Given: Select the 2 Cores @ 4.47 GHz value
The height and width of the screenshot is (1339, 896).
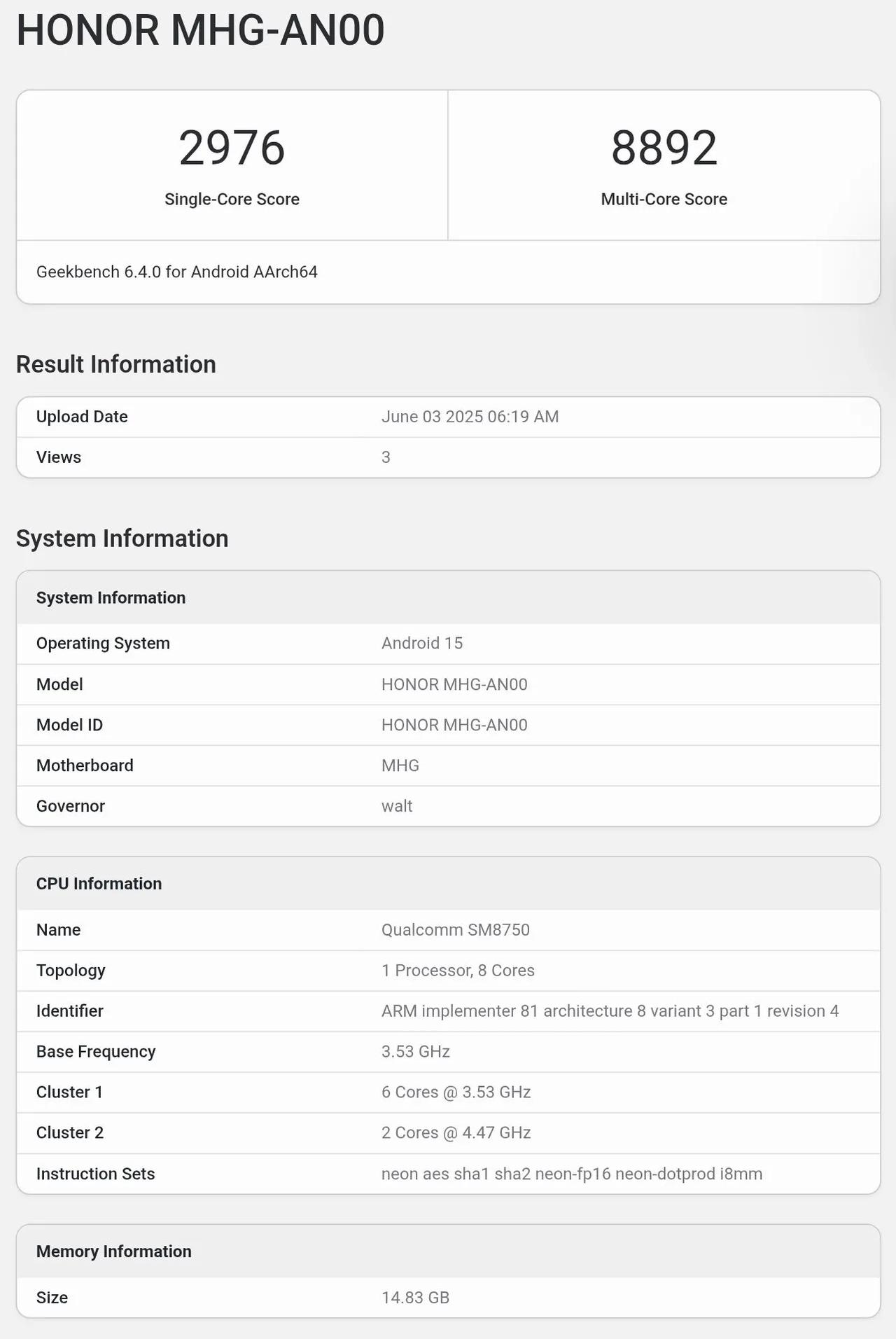Looking at the screenshot, I should 456,1133.
